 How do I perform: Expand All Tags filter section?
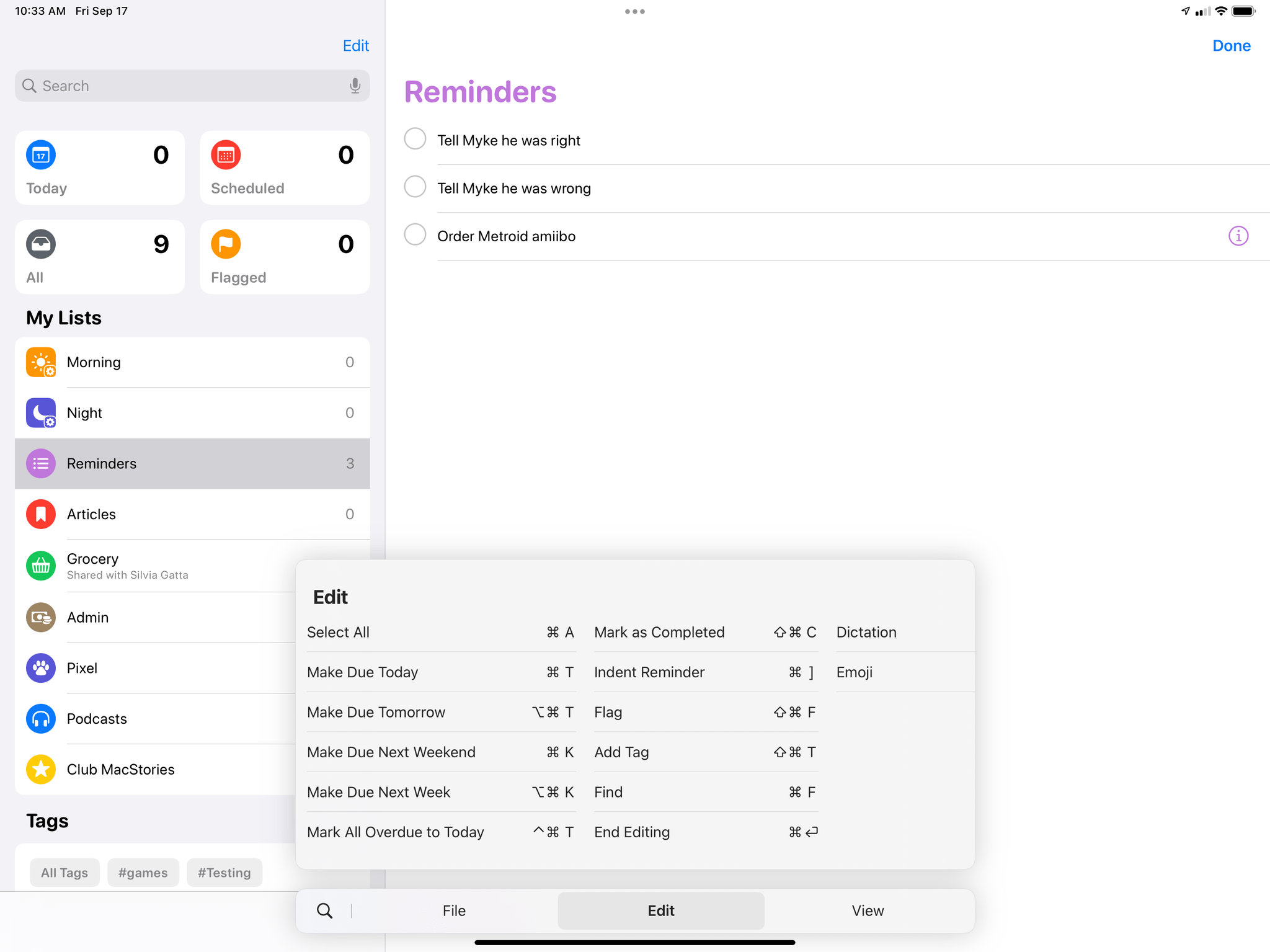click(x=63, y=872)
